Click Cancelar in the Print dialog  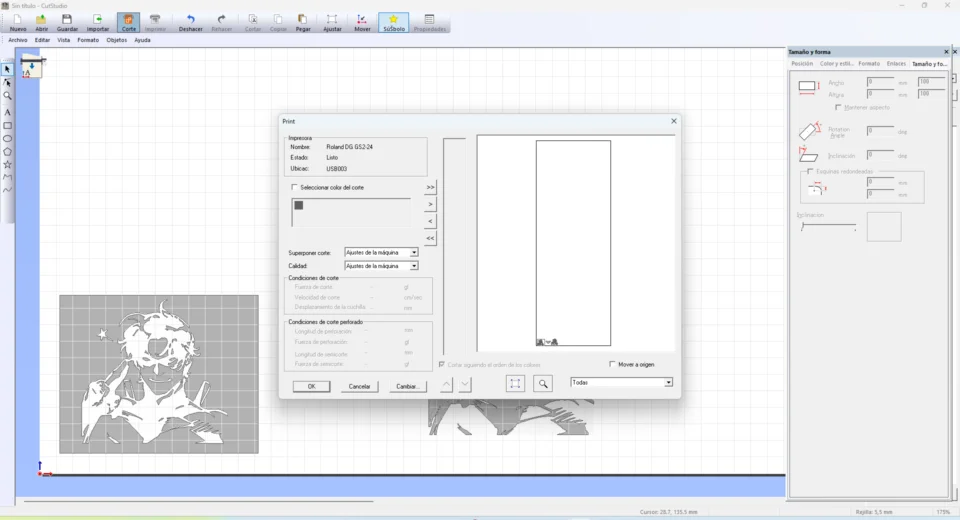tap(359, 386)
